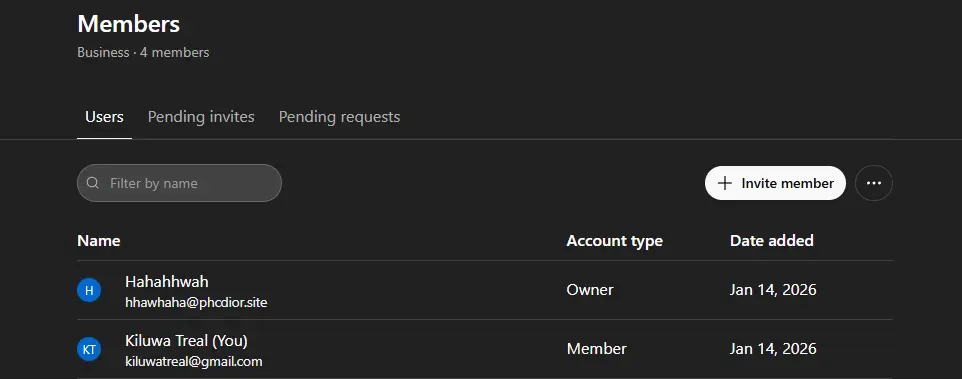Click the Member account type for Kiluwa

[596, 349]
